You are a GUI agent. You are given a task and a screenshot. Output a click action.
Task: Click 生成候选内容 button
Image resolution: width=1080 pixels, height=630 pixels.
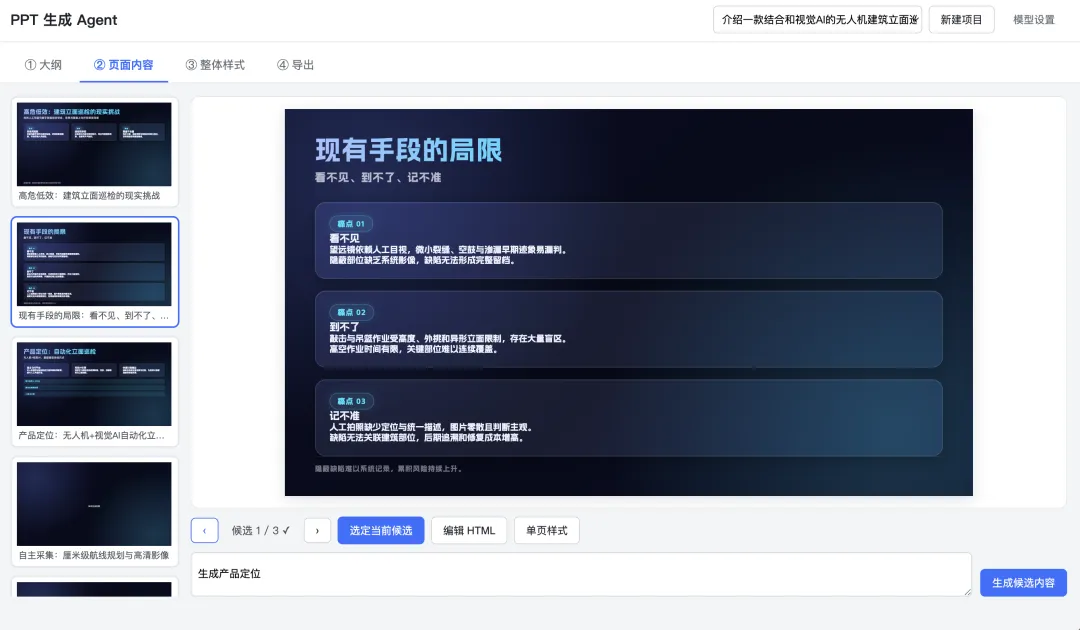click(1024, 582)
